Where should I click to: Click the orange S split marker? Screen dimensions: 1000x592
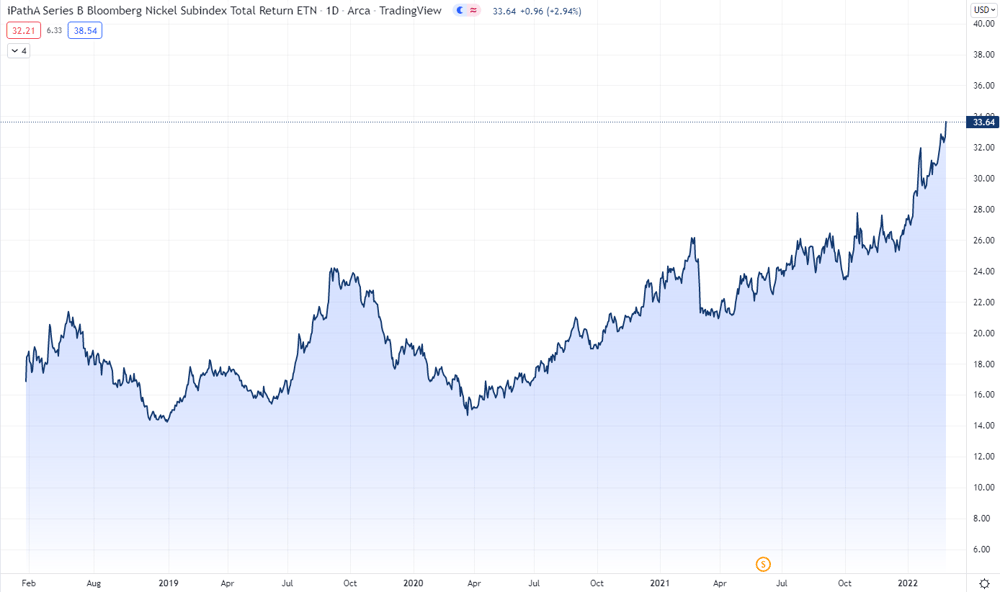pyautogui.click(x=763, y=564)
